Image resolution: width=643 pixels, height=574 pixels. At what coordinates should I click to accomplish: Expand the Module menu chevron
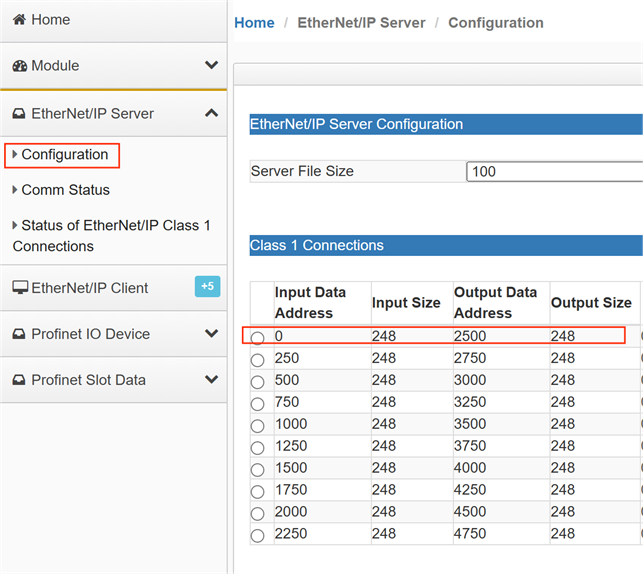click(212, 65)
